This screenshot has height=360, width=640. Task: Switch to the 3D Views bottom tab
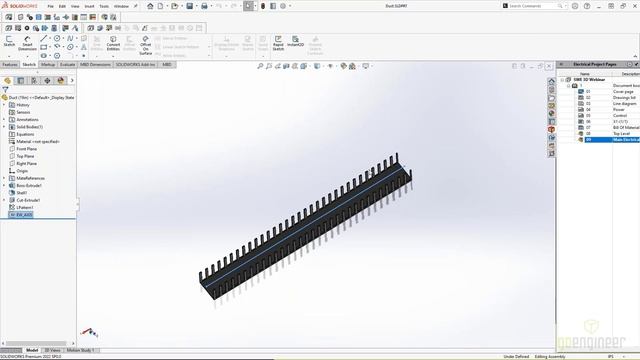pos(52,350)
